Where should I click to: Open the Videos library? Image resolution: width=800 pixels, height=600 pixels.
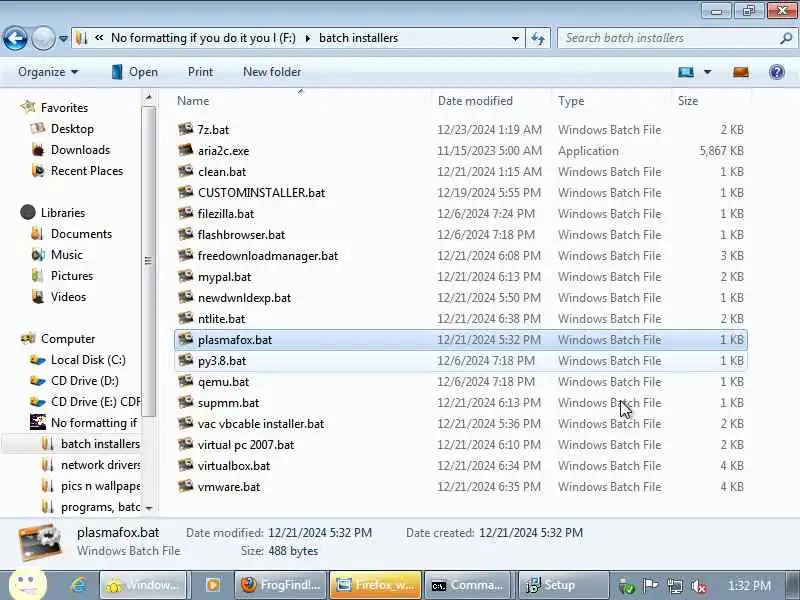pyautogui.click(x=68, y=296)
